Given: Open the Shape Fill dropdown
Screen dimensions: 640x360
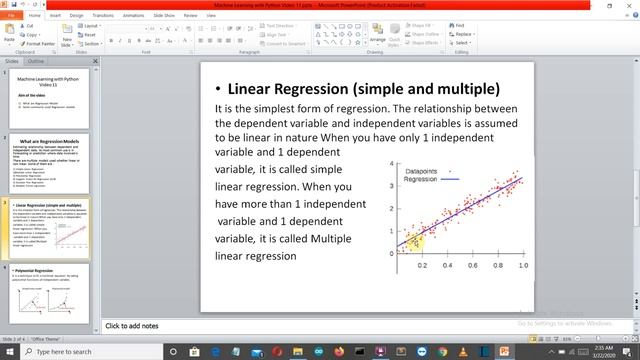Looking at the screenshot, I should pyautogui.click(x=419, y=25).
